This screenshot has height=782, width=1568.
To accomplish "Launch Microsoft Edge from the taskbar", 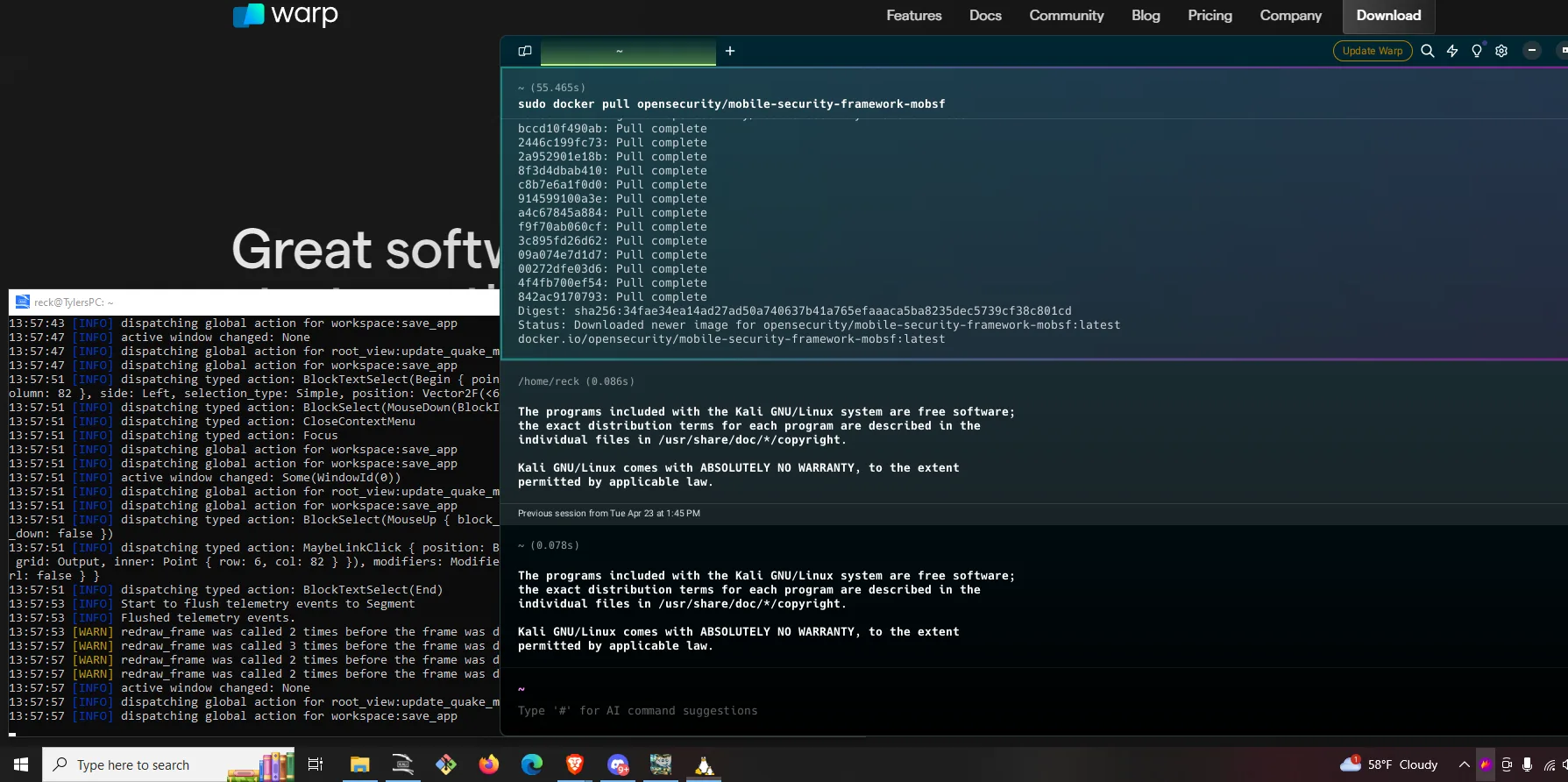I will tap(532, 764).
